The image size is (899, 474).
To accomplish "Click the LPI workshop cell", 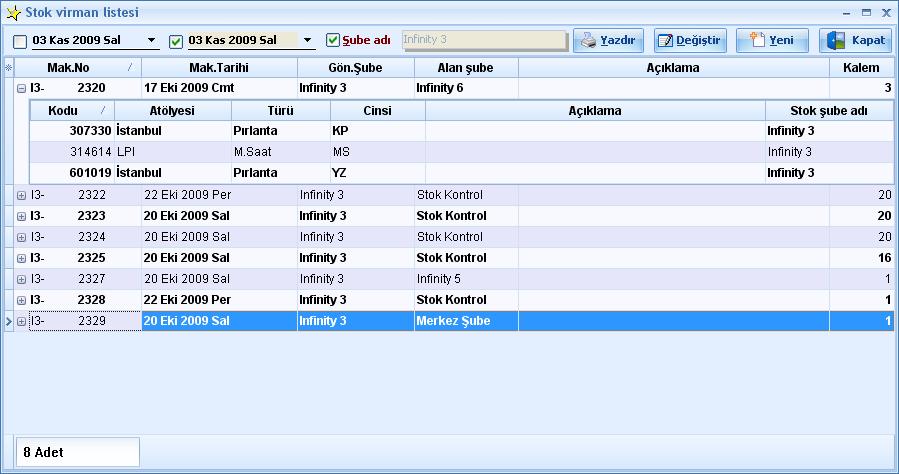I will pyautogui.click(x=173, y=152).
